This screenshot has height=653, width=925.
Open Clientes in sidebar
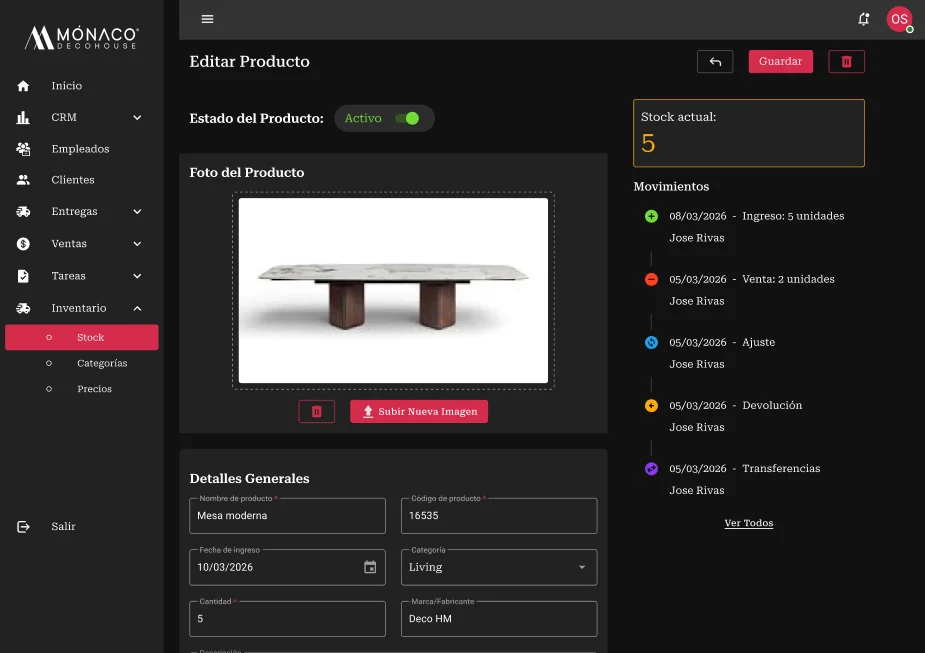73,180
